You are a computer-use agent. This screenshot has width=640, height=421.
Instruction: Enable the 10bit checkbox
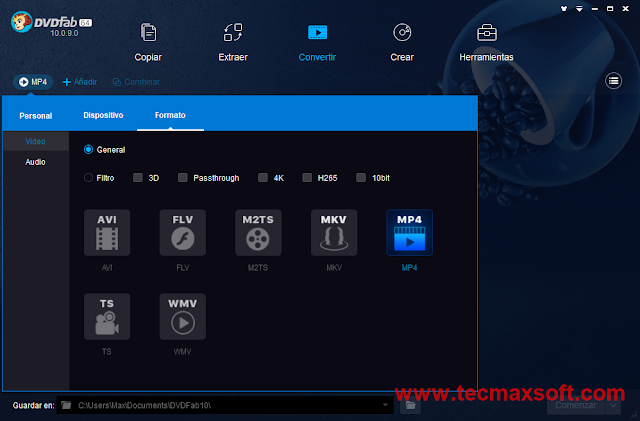(x=361, y=178)
